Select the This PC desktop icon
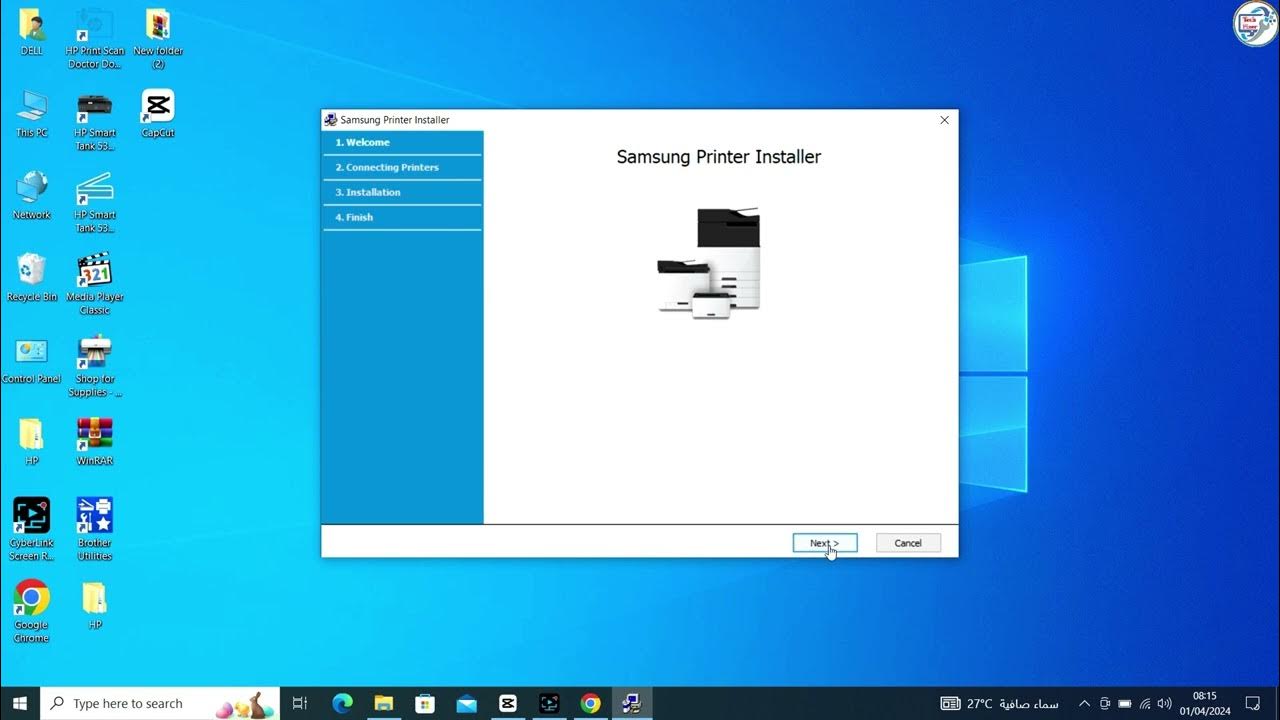1280x720 pixels. (32, 114)
